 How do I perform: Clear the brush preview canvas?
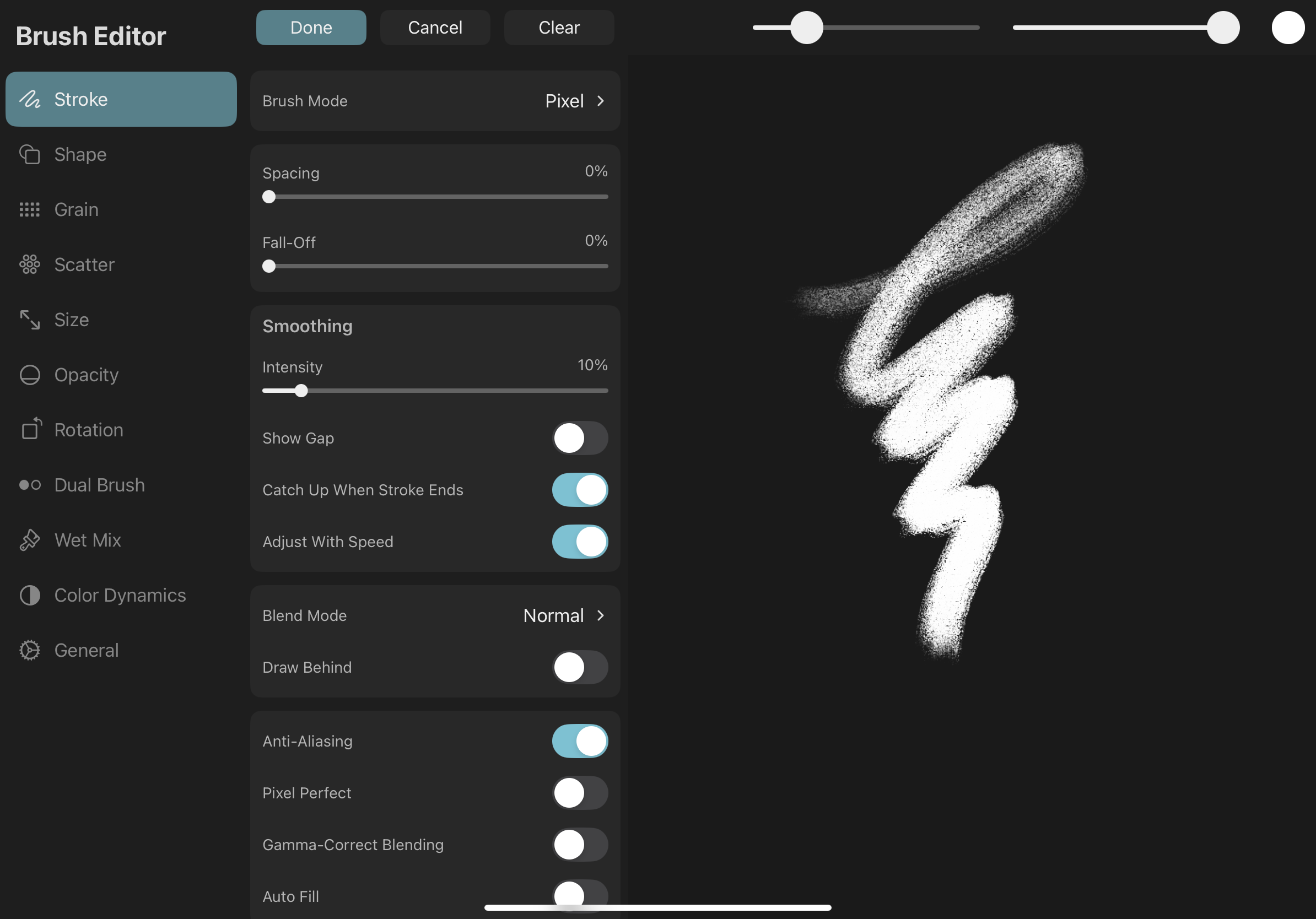pyautogui.click(x=559, y=28)
